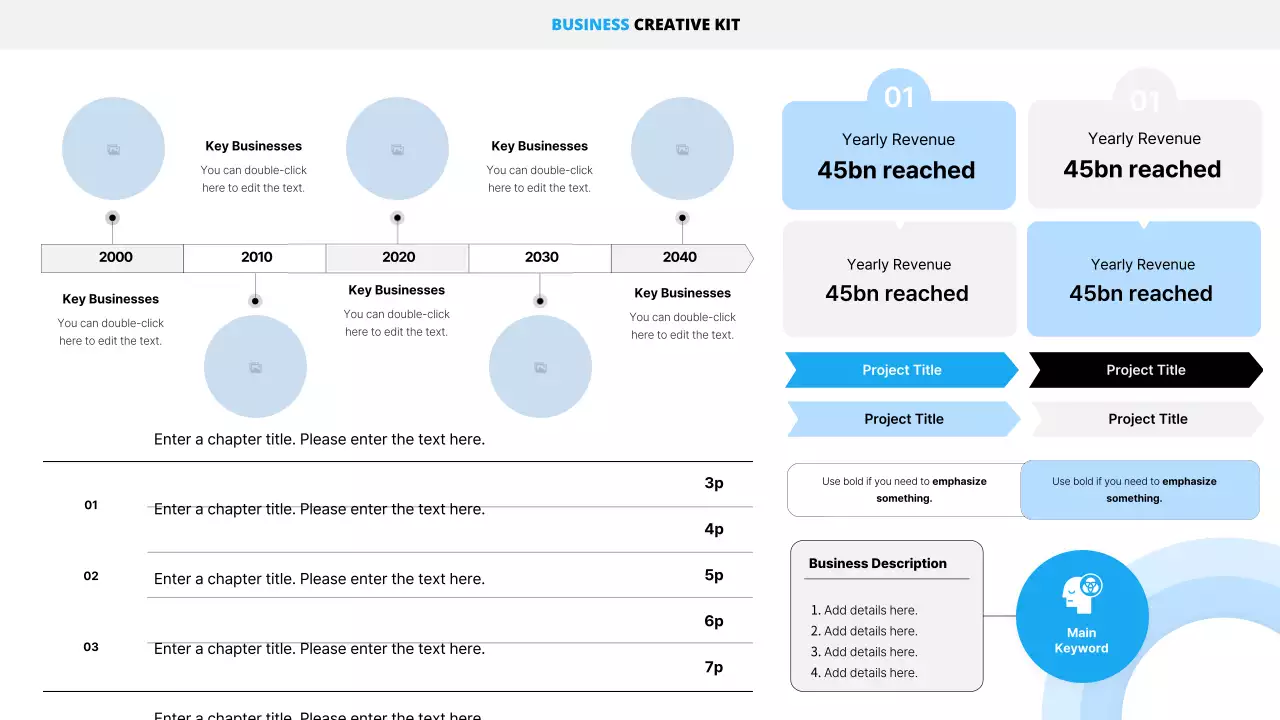Image resolution: width=1280 pixels, height=720 pixels.
Task: Click the image placeholder icon below 2030
Action: [x=540, y=368]
